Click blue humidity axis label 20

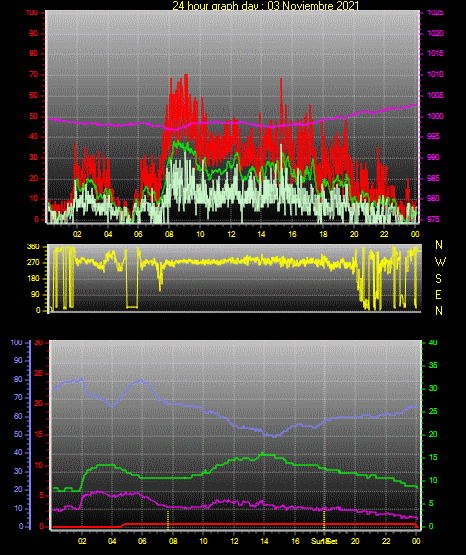[18, 490]
